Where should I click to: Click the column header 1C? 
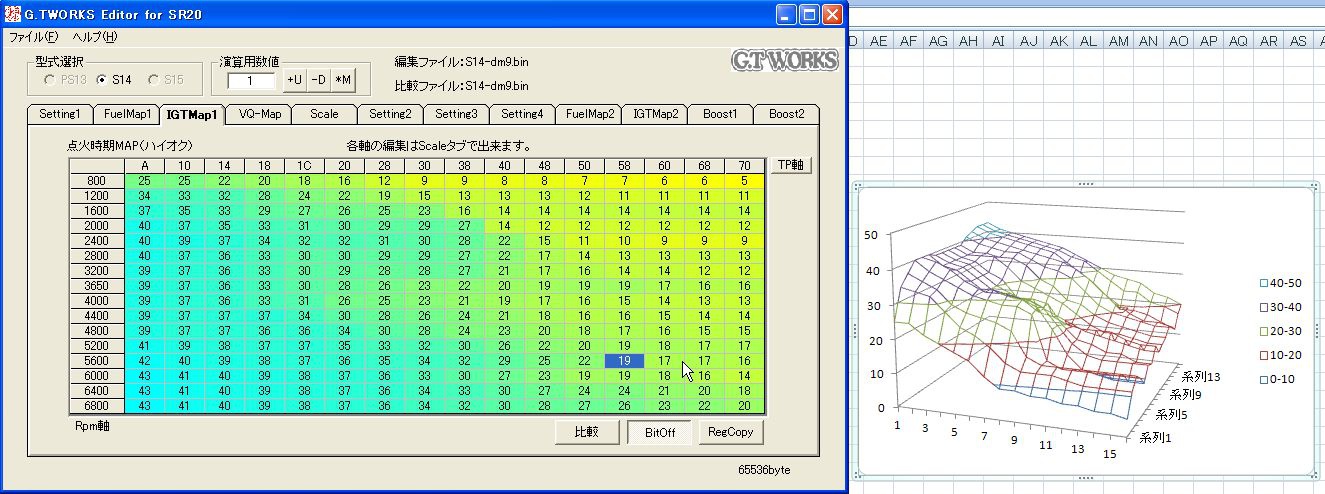click(305, 165)
